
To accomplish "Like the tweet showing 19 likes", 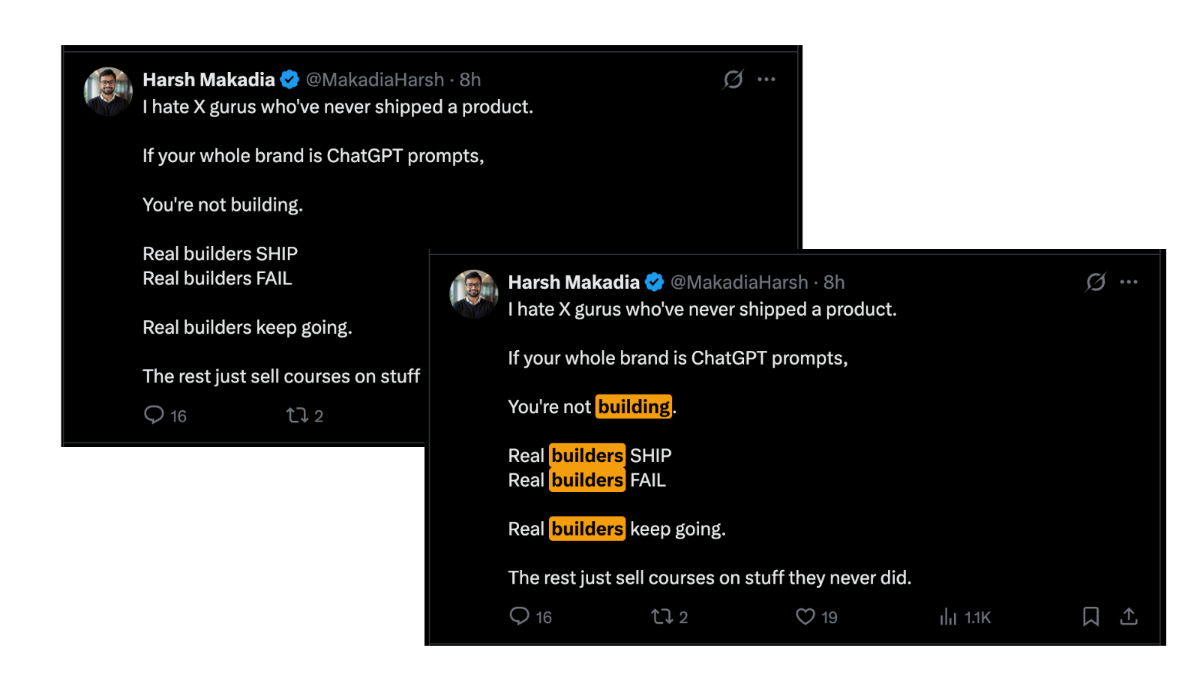I will point(805,617).
